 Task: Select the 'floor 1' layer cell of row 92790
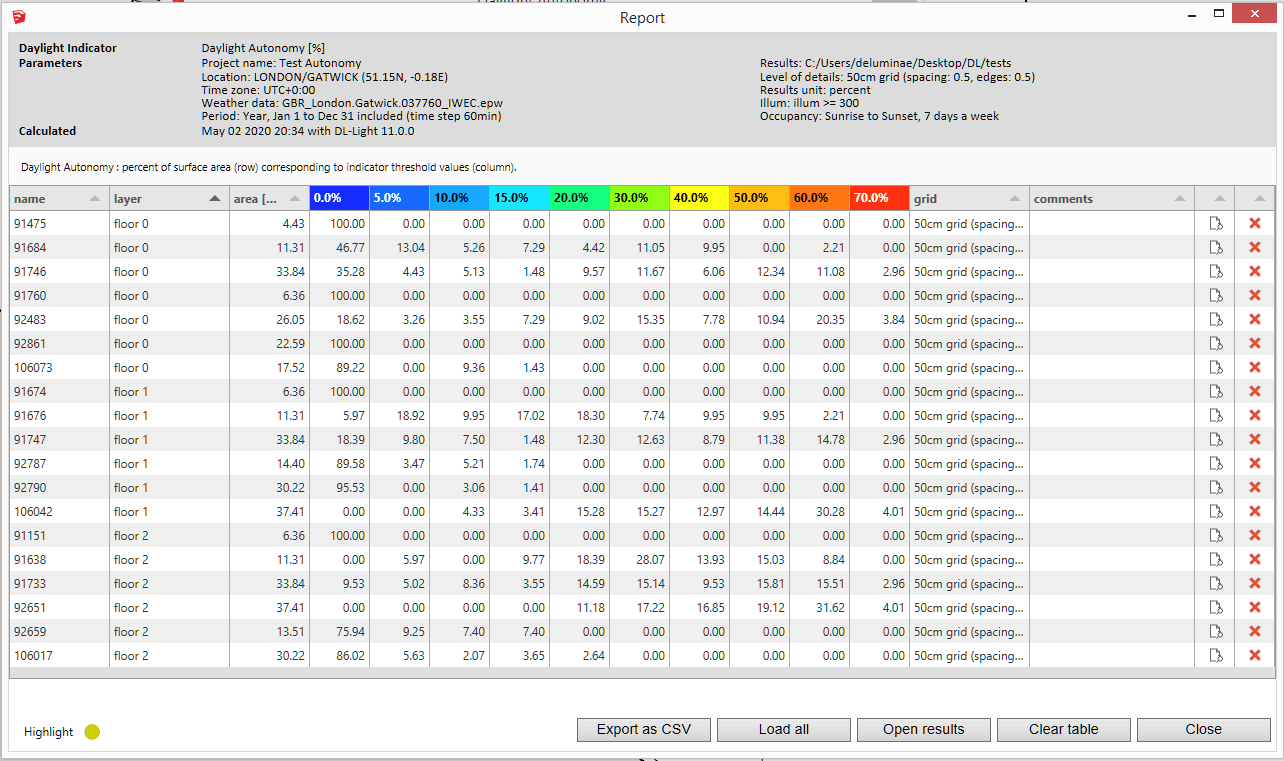tap(170, 487)
